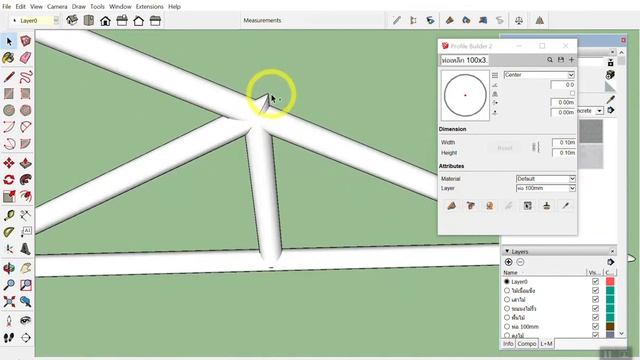Select the Walk footprints tool
Image resolution: width=640 pixels, height=360 pixels.
pyautogui.click(x=9, y=338)
